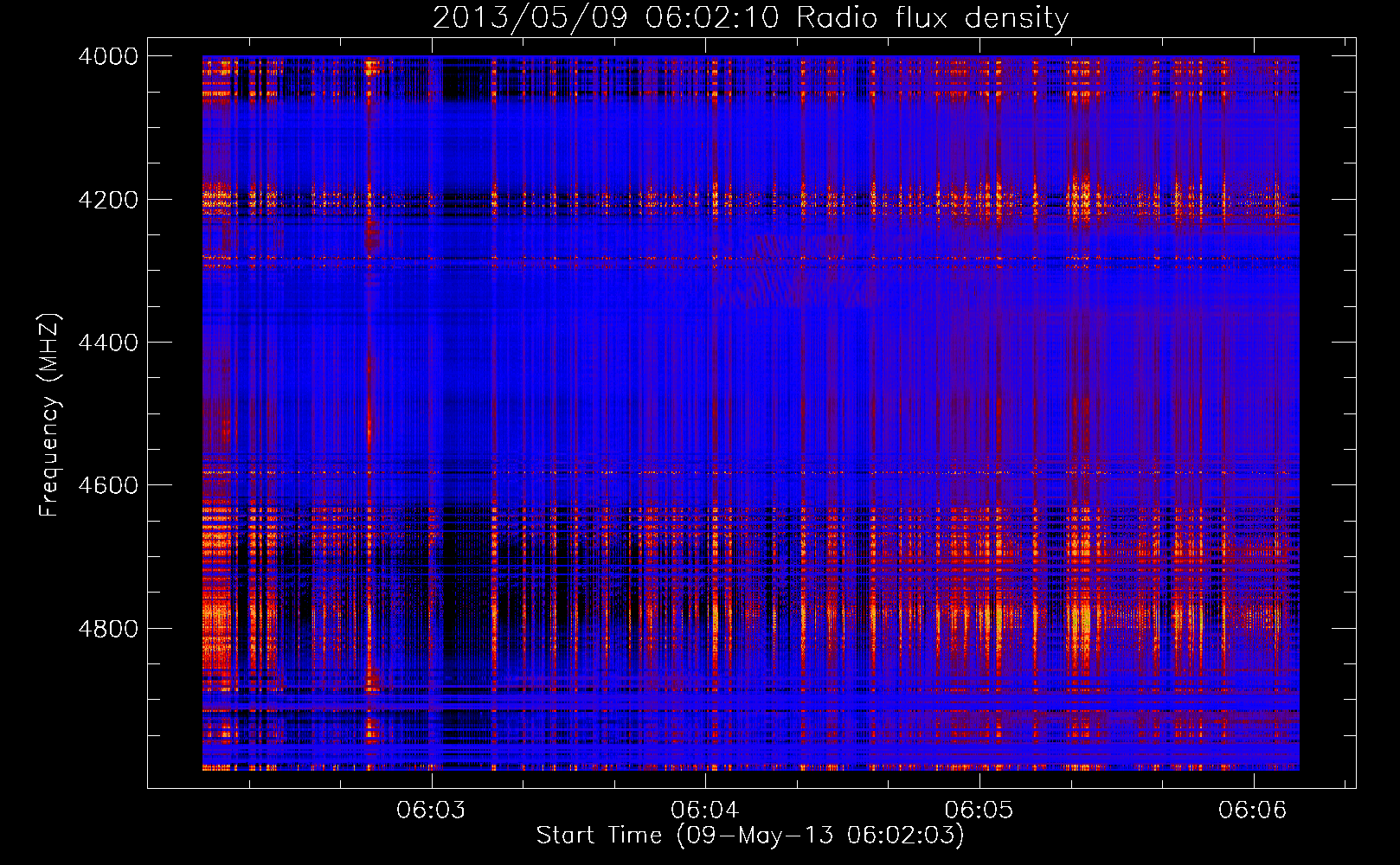
Task: Click the 'Frequency (MHZ)' y-axis label
Action: click(50, 415)
